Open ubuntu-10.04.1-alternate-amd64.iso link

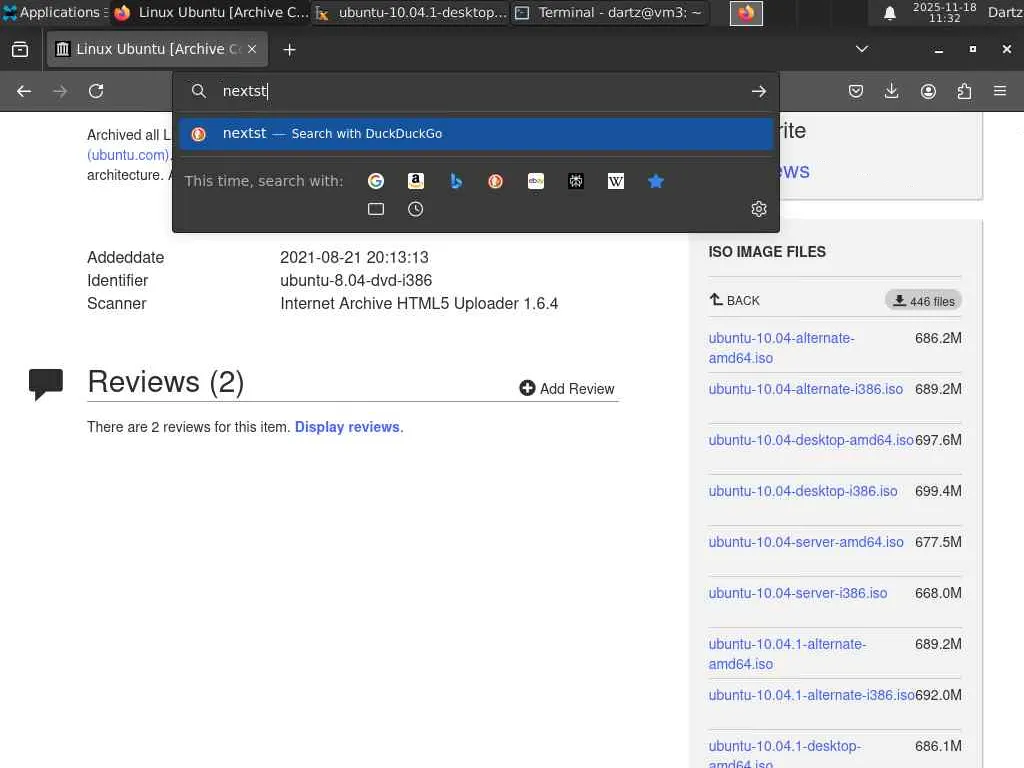[x=787, y=654]
